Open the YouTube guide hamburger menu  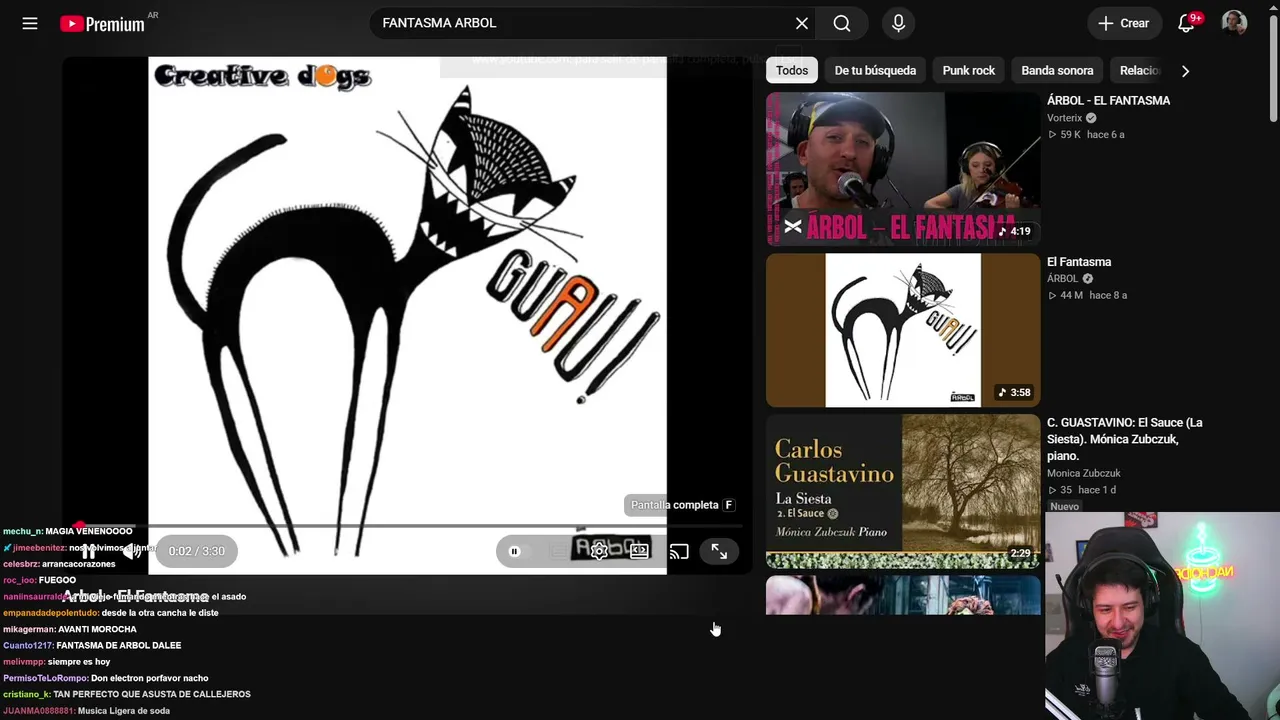[30, 23]
